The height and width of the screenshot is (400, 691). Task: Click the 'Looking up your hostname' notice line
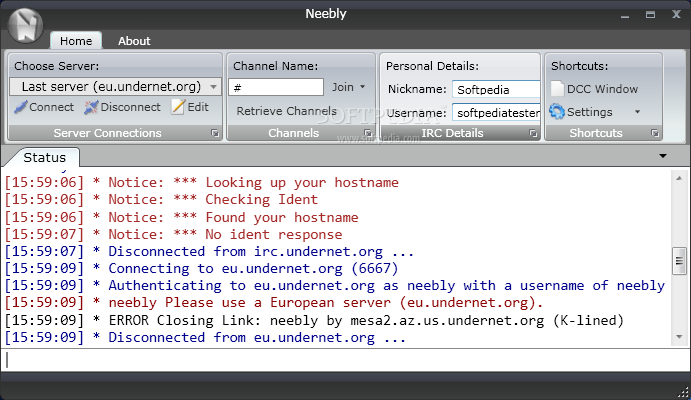pyautogui.click(x=201, y=182)
